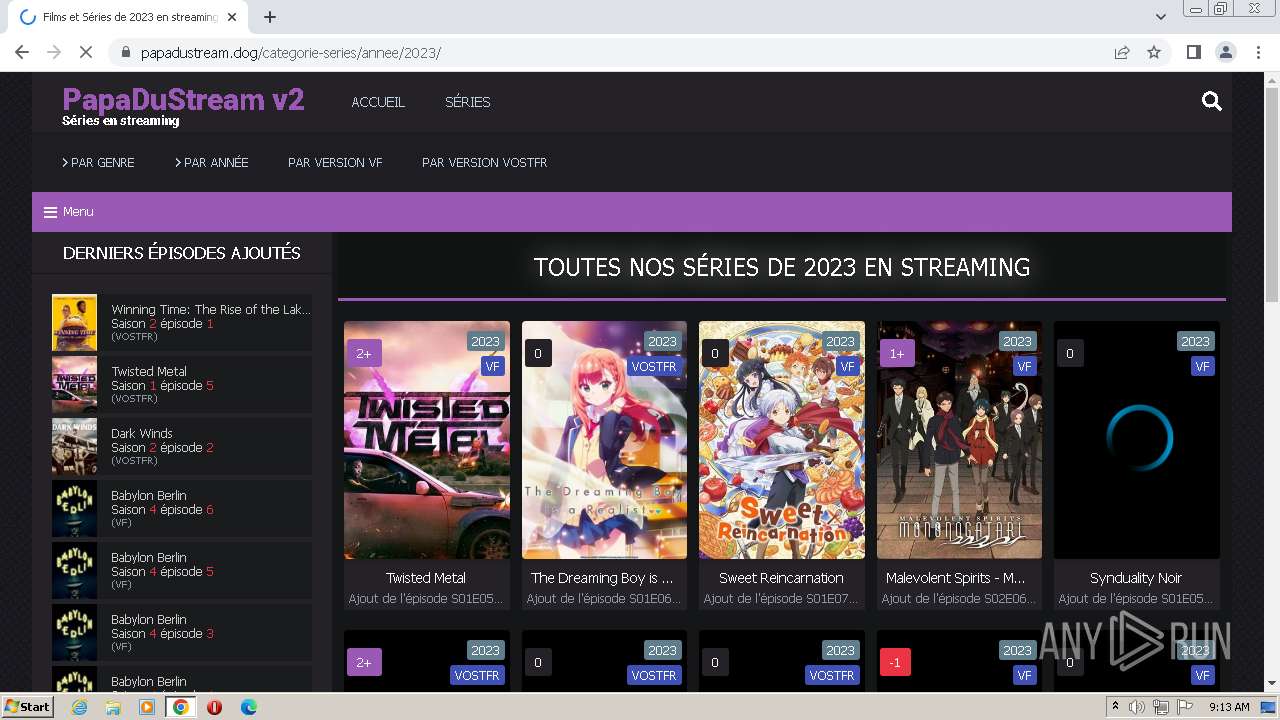Expand the PAR ANNÉE submenu

pos(212,162)
